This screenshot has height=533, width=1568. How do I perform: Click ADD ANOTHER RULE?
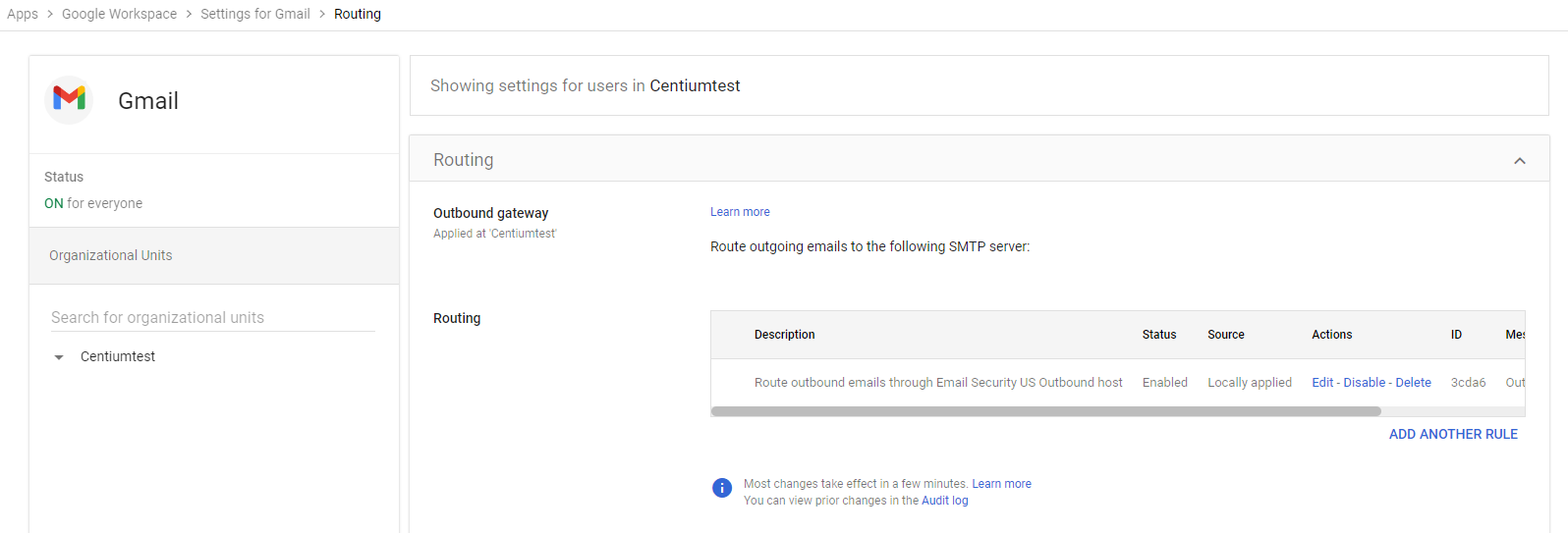(x=1453, y=434)
